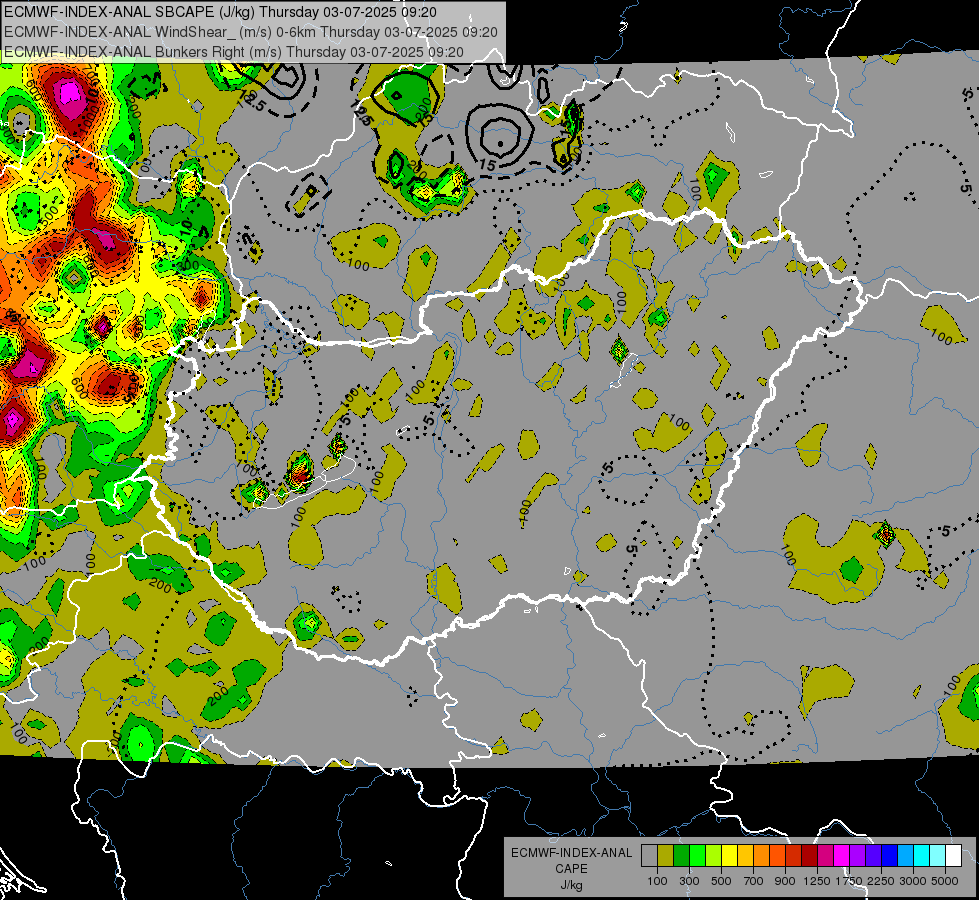Click the legend unit label J/kg
The image size is (979, 900).
[572, 885]
